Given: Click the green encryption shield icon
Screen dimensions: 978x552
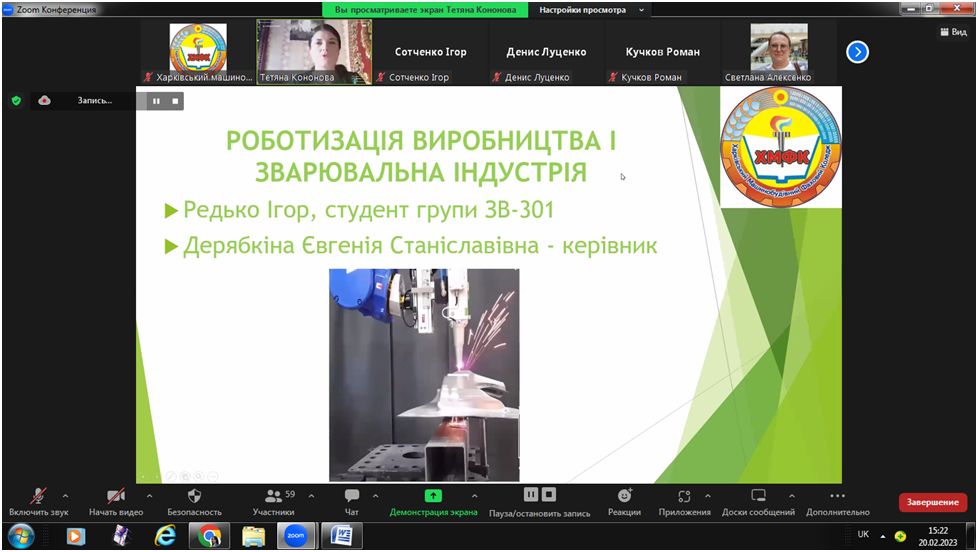Looking at the screenshot, I should [x=17, y=100].
